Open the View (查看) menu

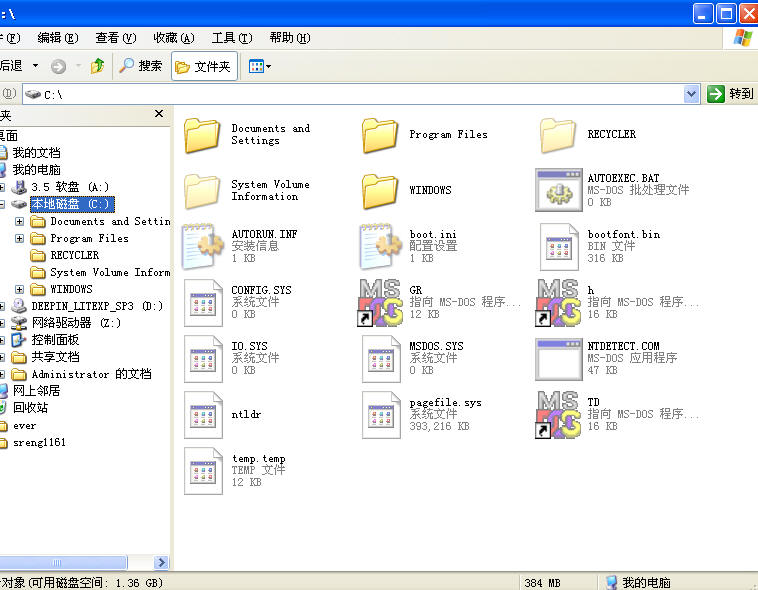coord(116,38)
